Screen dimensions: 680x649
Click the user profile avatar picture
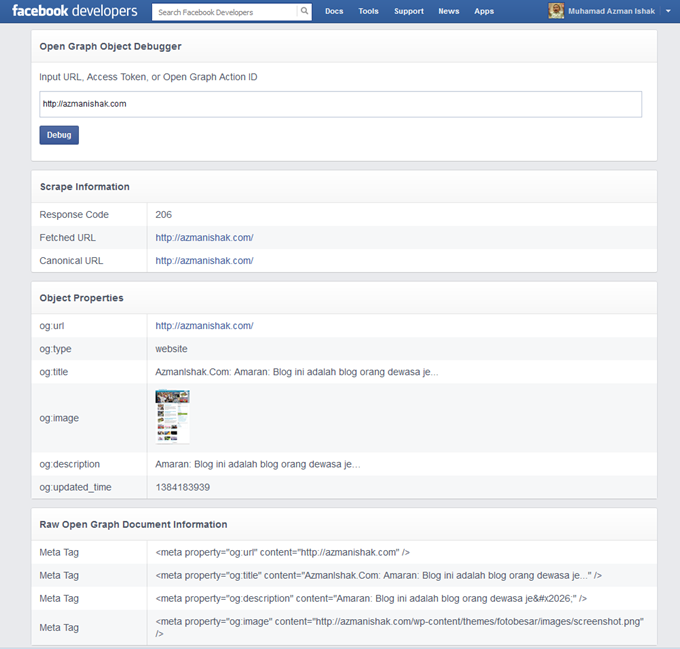pyautogui.click(x=556, y=11)
